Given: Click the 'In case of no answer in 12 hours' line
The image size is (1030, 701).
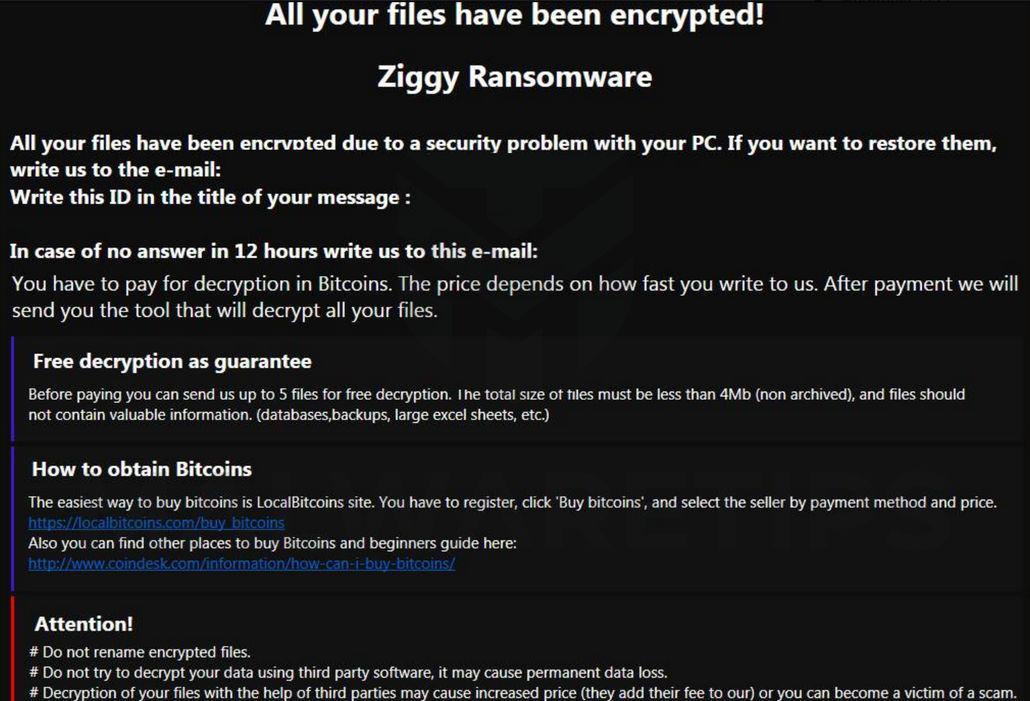Looking at the screenshot, I should 274,251.
